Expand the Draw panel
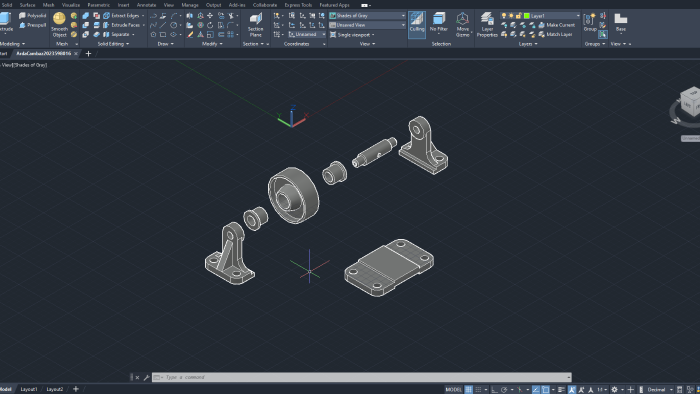700x394 pixels. pos(165,44)
